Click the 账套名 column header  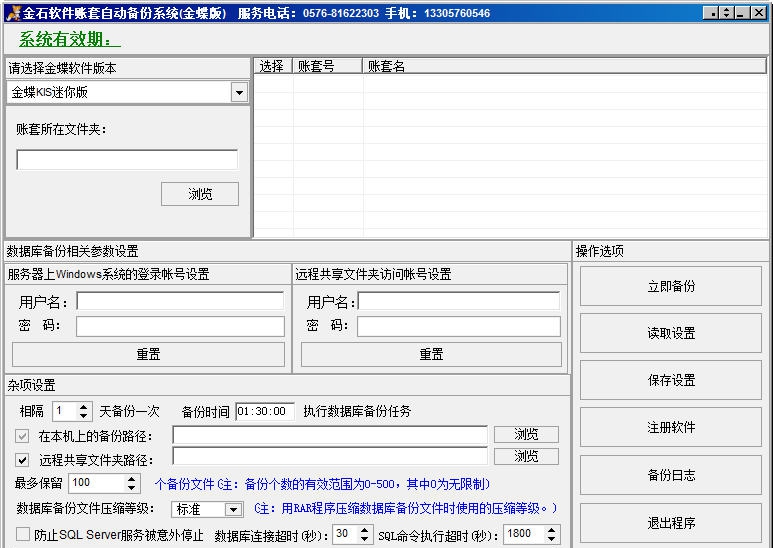386,66
